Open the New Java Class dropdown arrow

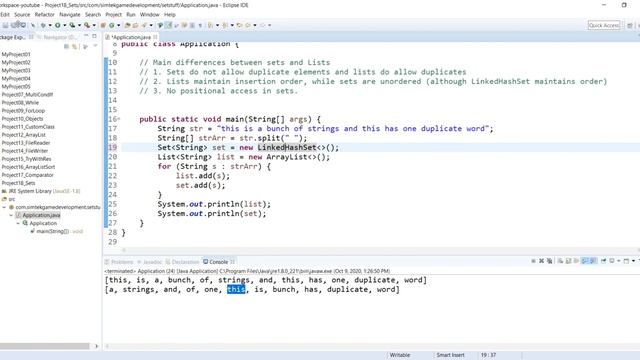click(x=118, y=25)
